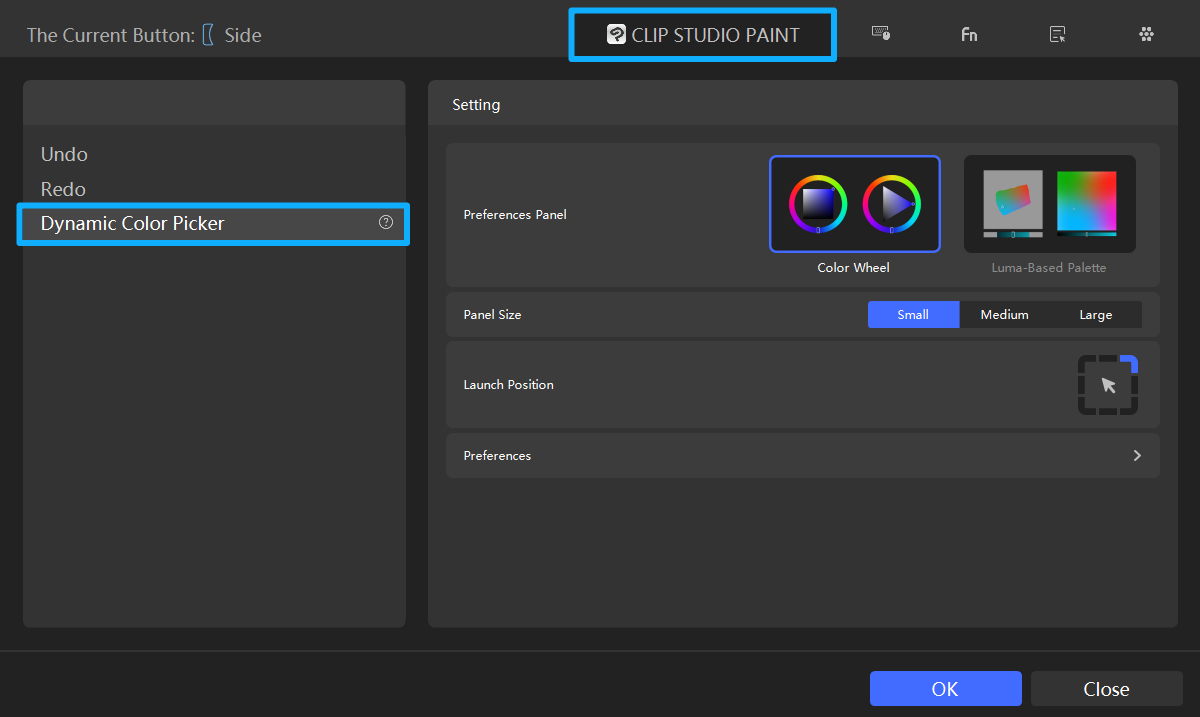Dismiss the dialog with the Close button

click(1106, 688)
